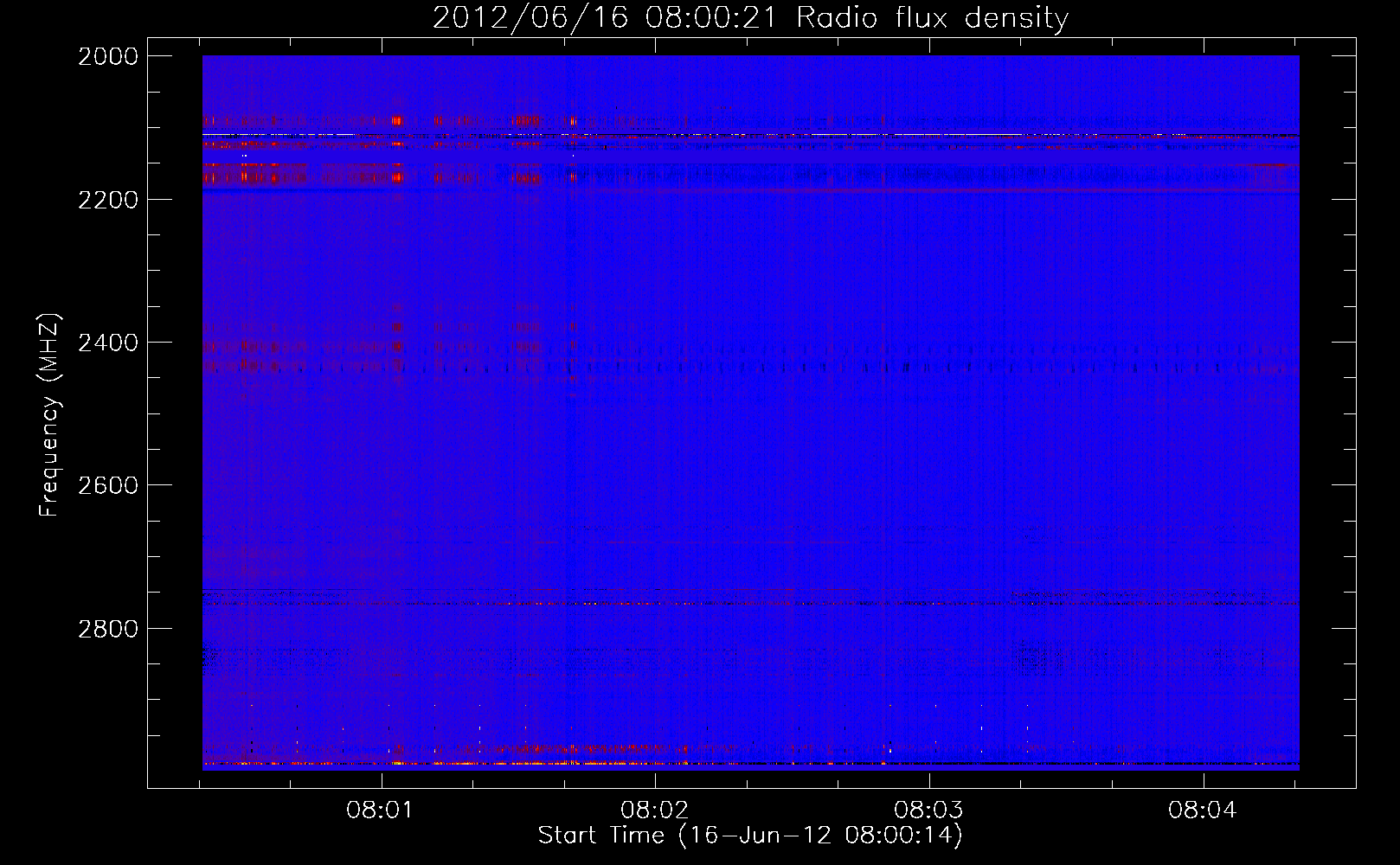The width and height of the screenshot is (1400, 865).
Task: Click the 2200 frequency tick label
Action: point(108,200)
